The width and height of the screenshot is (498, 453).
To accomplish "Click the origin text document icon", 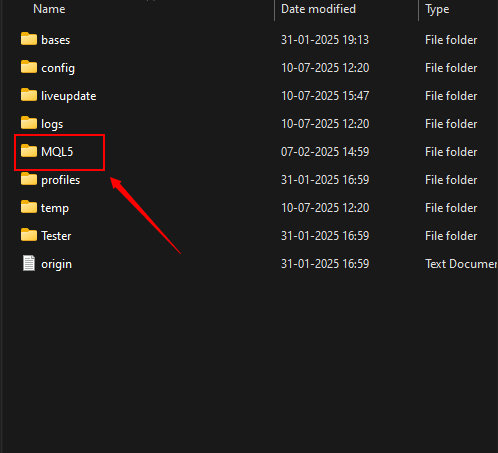I will tap(29, 263).
